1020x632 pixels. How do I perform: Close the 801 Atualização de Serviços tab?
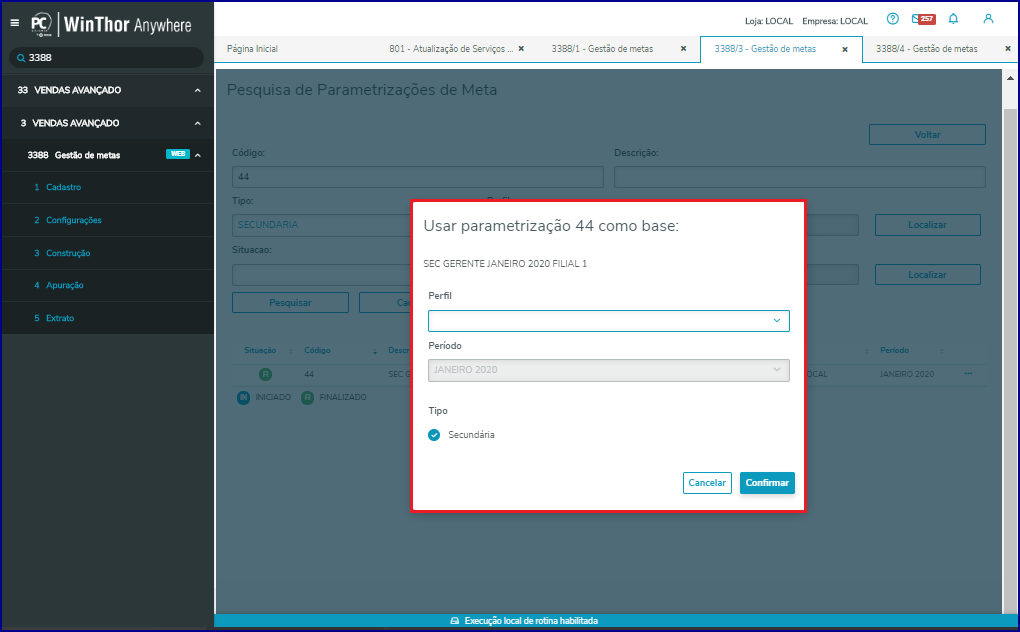tap(521, 49)
